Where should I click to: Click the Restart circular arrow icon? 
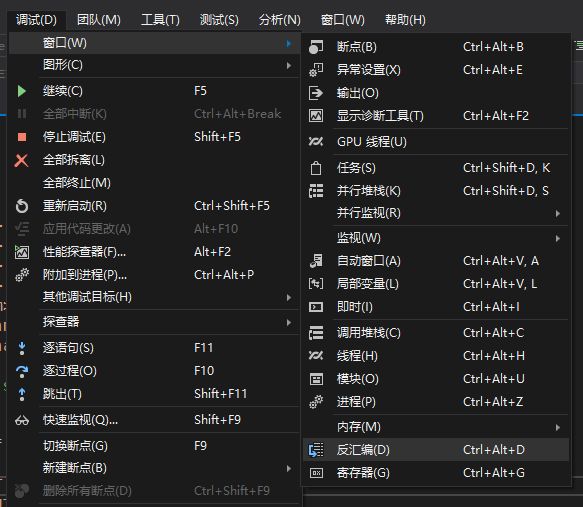tap(22, 206)
